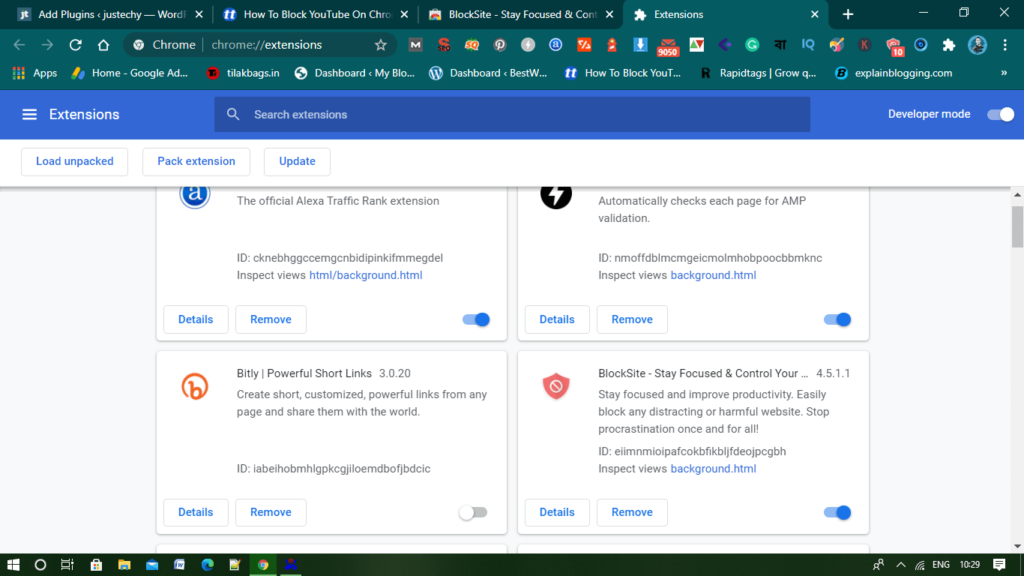Open the extension with red badge 10
Viewport: 1024px width, 576px height.
[x=893, y=46]
